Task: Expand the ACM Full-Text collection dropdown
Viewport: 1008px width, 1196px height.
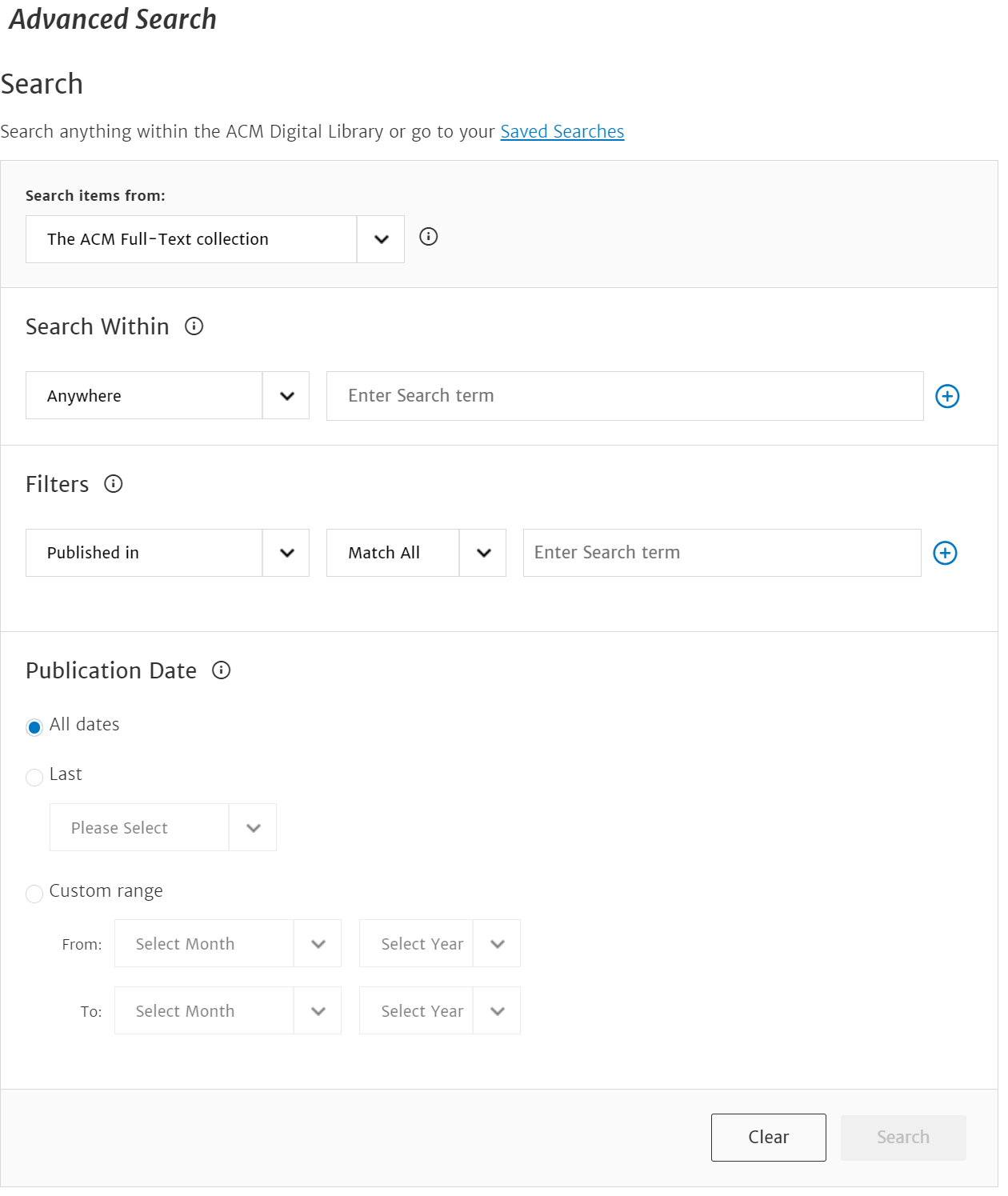Action: coord(215,239)
